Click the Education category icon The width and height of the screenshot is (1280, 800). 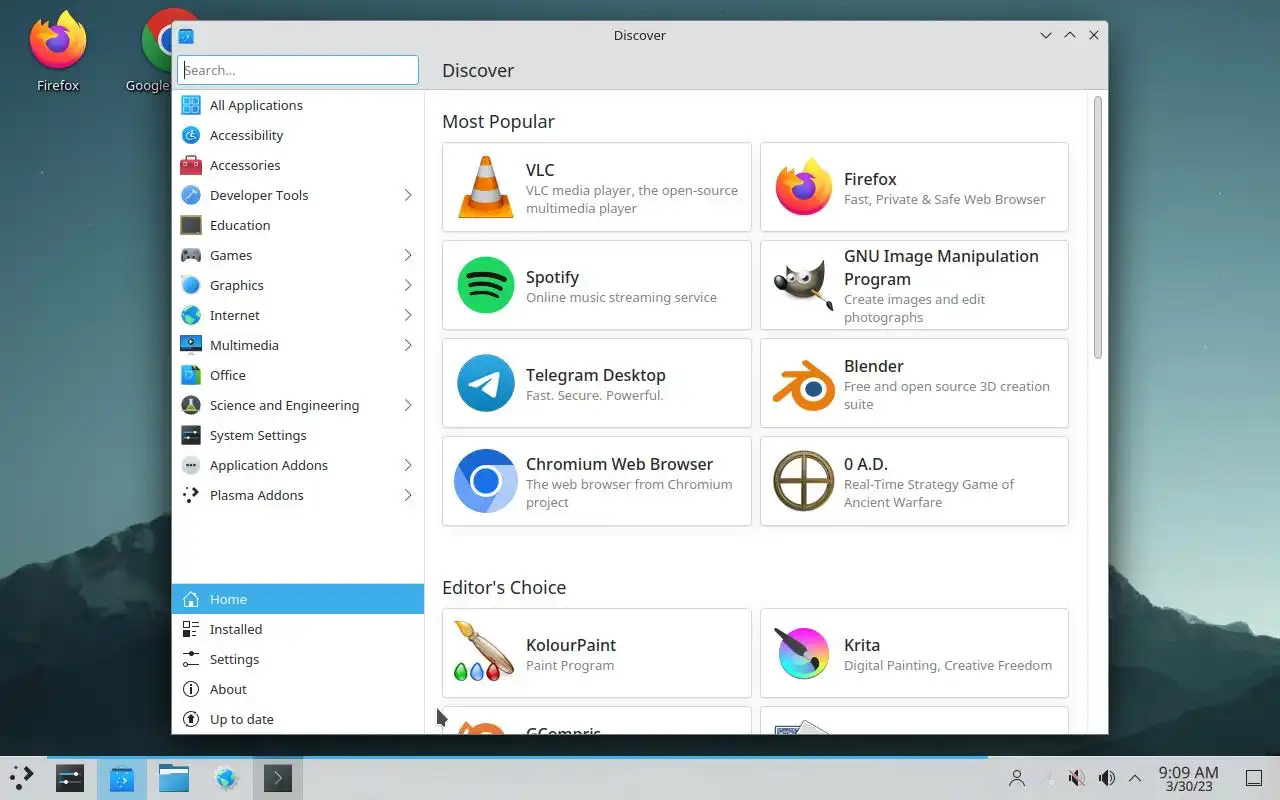tap(191, 225)
